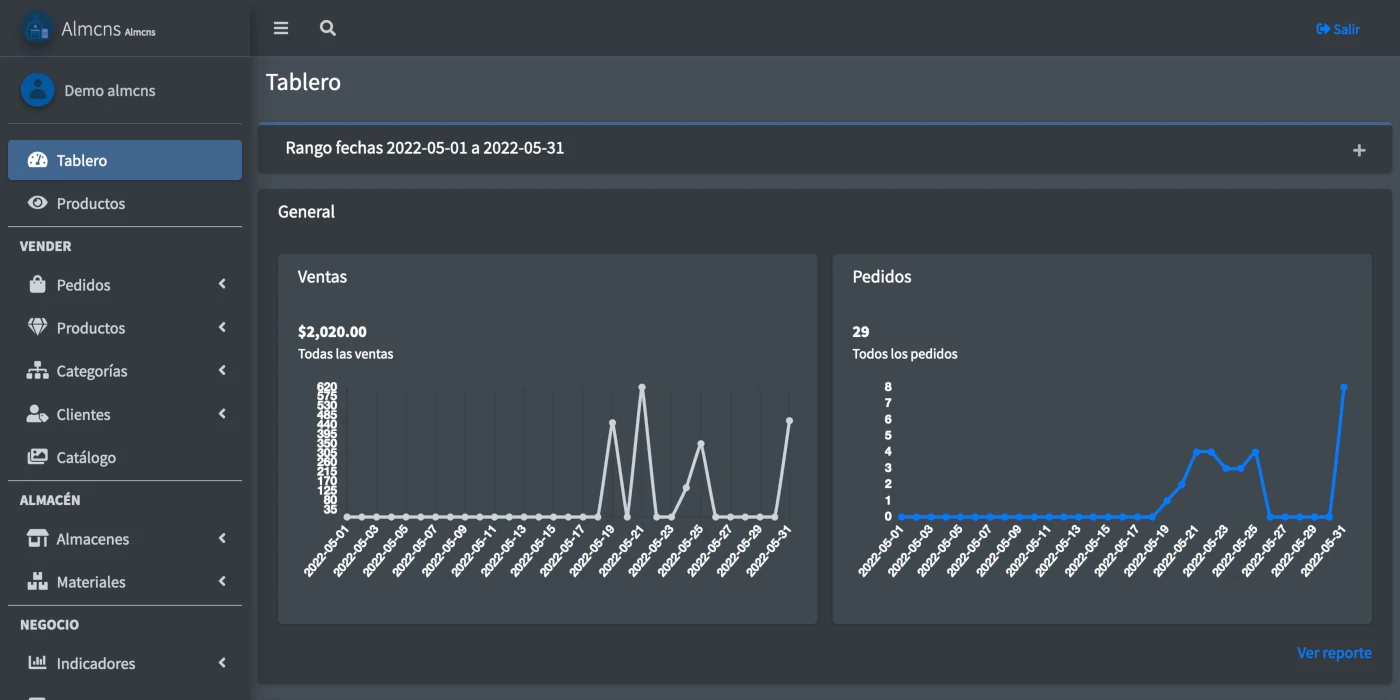Click the peak point on Ventas chart

coord(642,387)
